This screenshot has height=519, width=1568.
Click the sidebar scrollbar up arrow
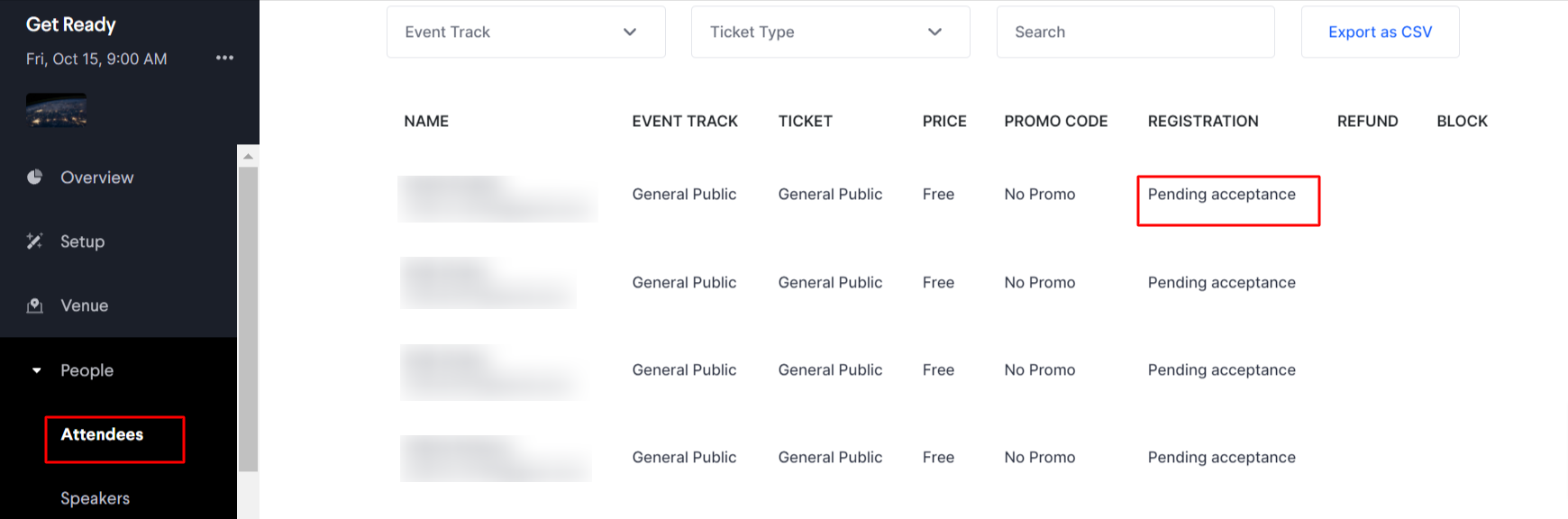coord(248,156)
